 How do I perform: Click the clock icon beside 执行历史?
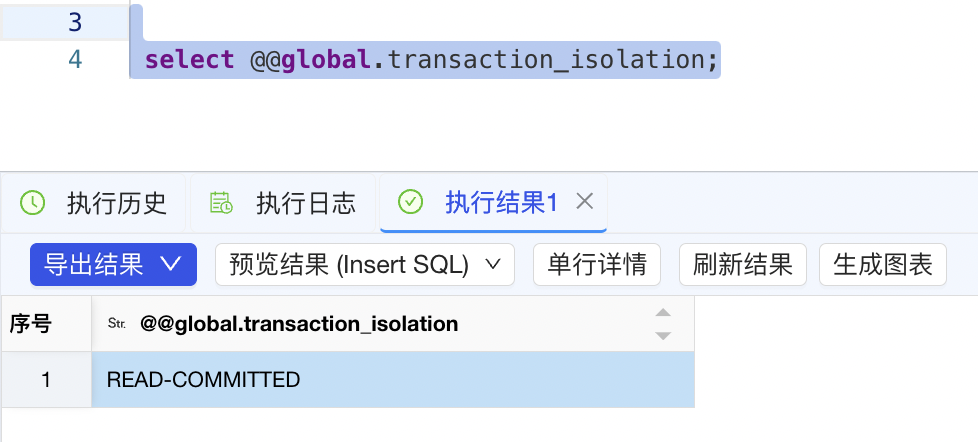pyautogui.click(x=33, y=202)
